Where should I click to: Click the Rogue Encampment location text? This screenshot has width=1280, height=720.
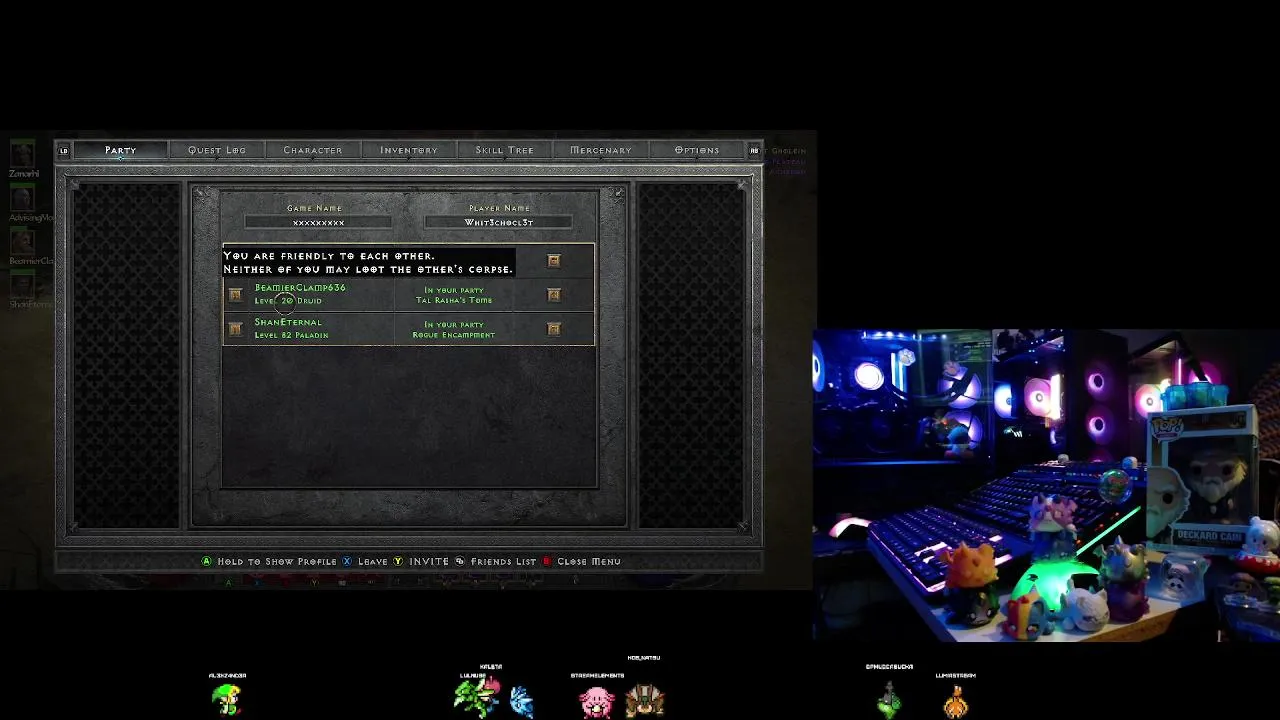454,335
